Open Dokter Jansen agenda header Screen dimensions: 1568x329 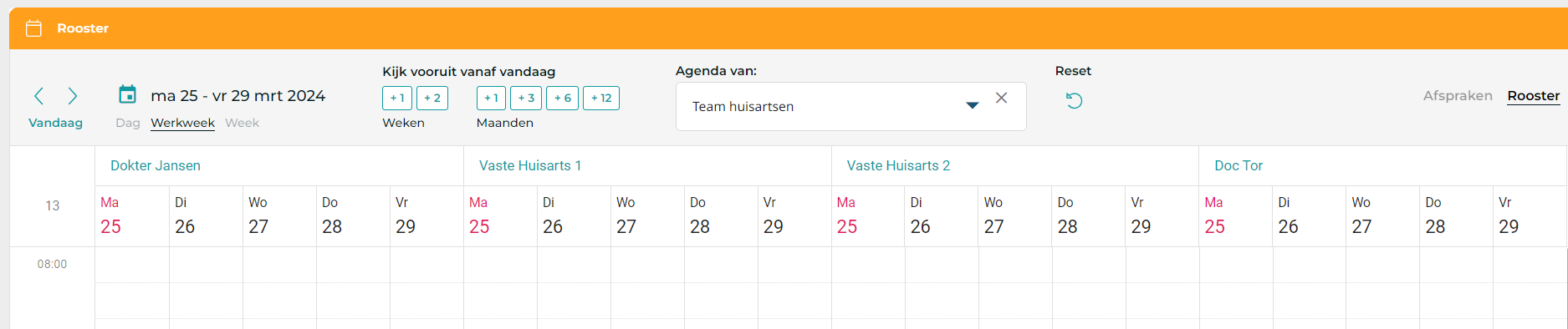click(x=156, y=165)
